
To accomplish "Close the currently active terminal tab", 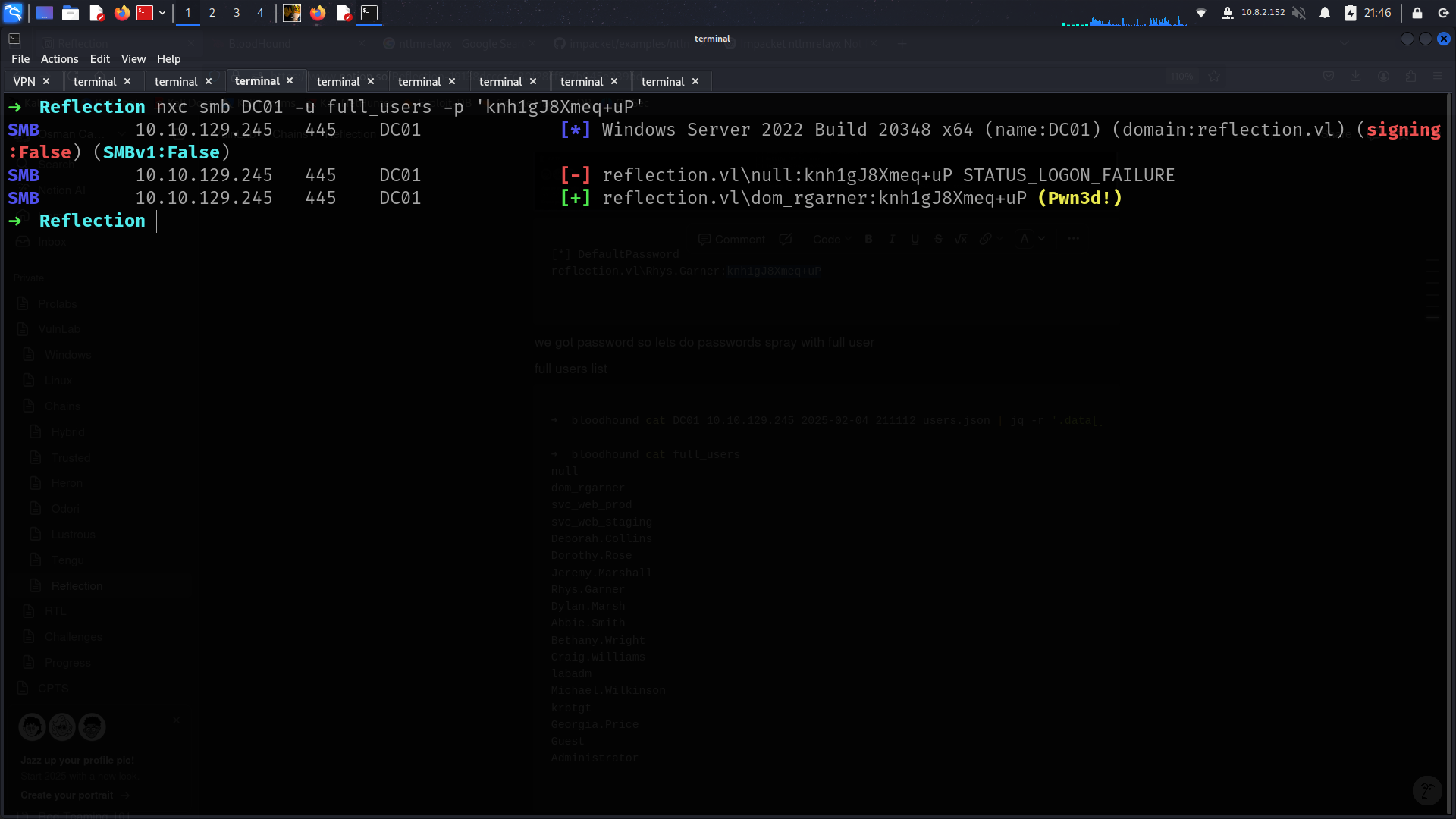I will 290,80.
